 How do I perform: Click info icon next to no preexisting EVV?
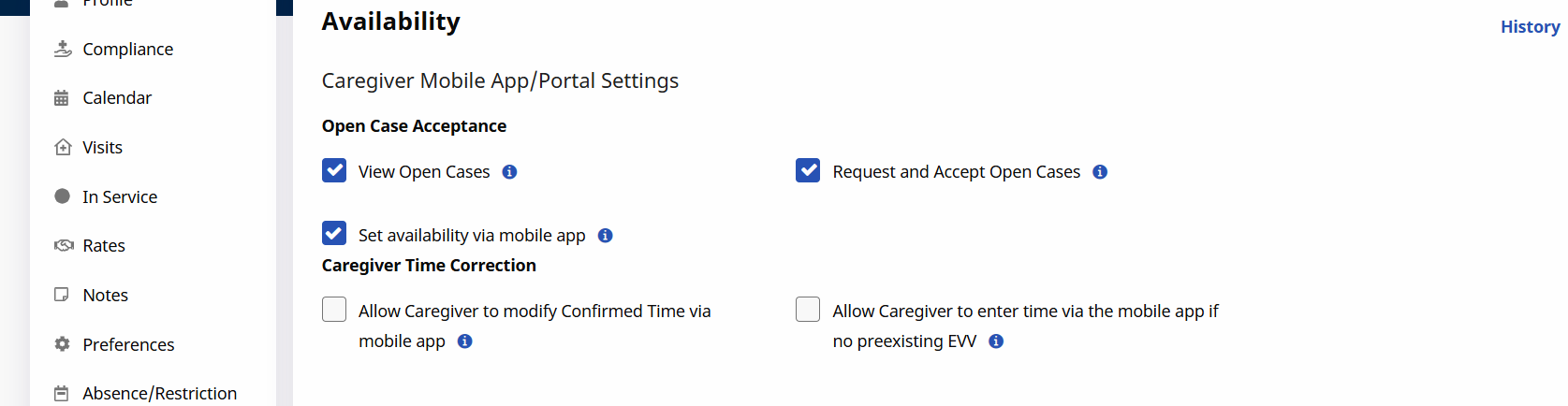coord(996,341)
